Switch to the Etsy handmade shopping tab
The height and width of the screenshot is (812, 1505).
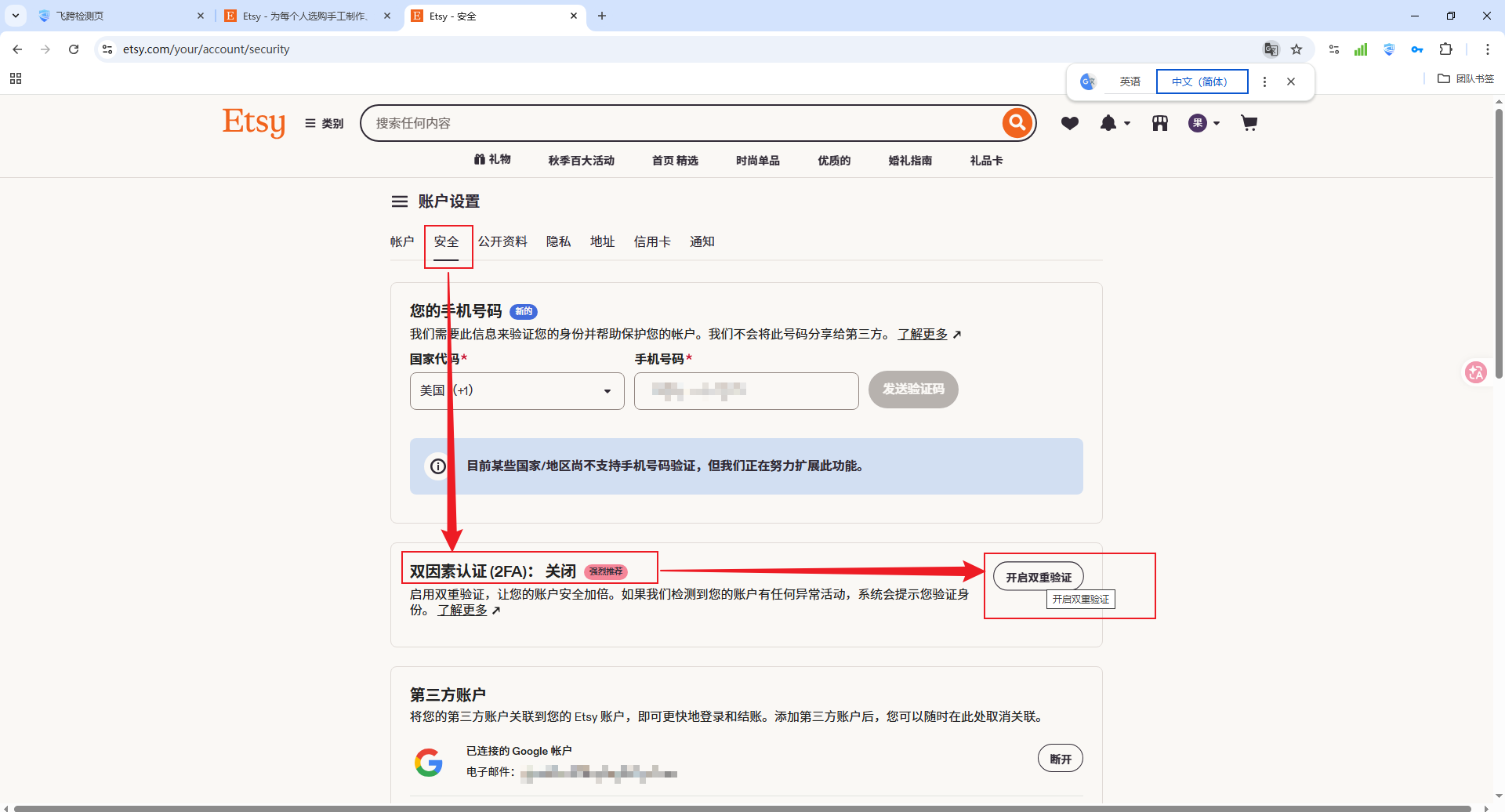[308, 16]
